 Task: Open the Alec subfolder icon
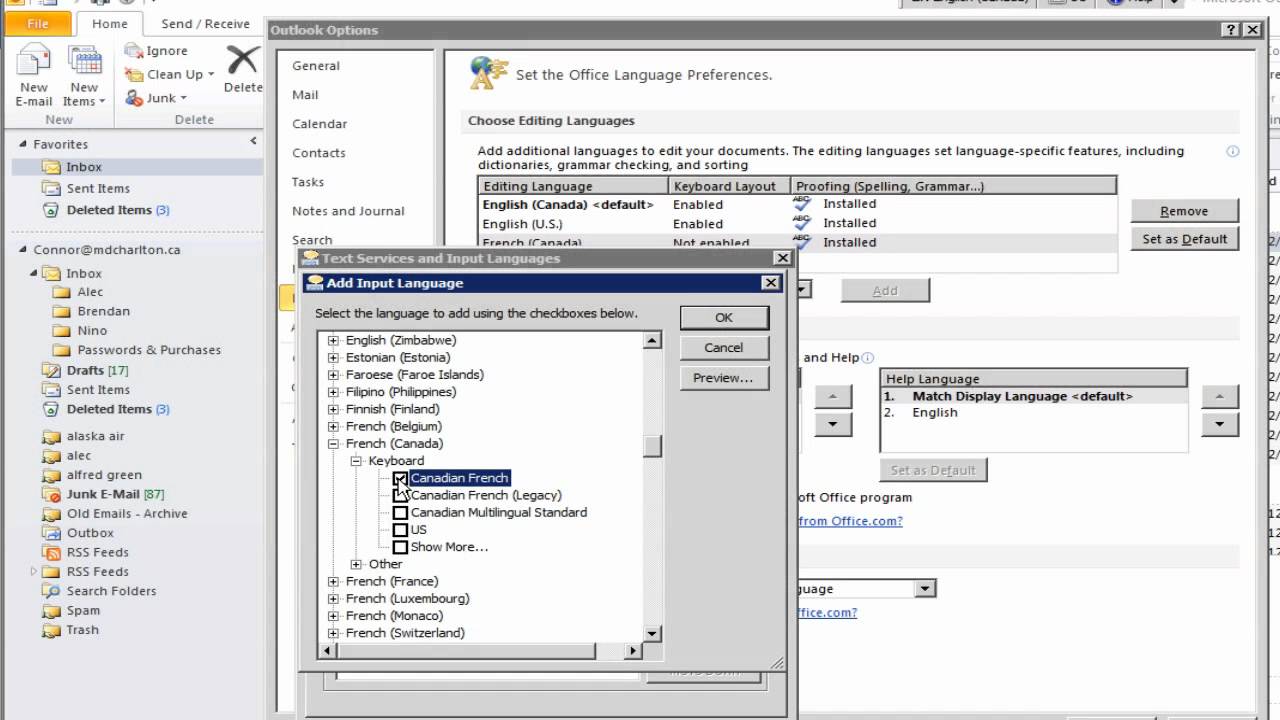coord(61,292)
